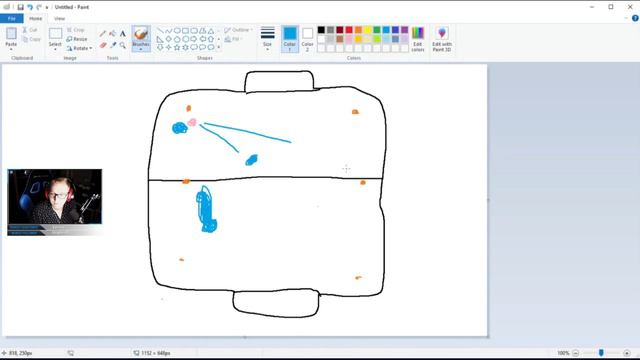Click the Cut button
The height and width of the screenshot is (360, 640).
(30, 30)
